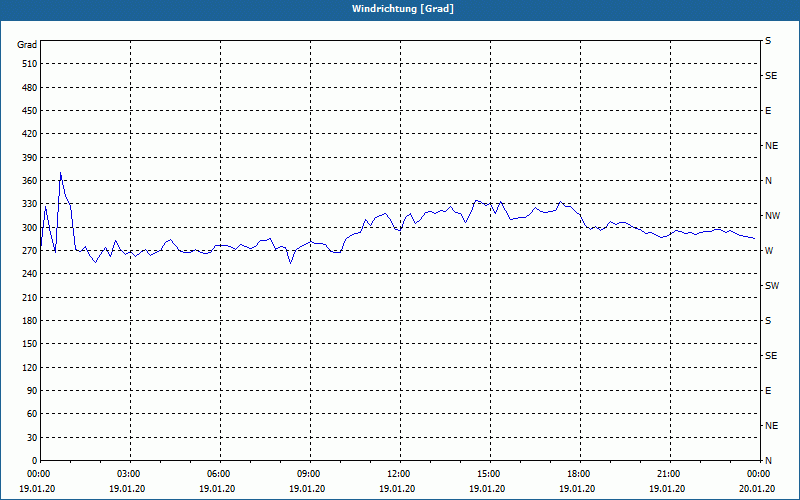Click the 270 degree axis label
The width and height of the screenshot is (800, 500).
[30, 251]
